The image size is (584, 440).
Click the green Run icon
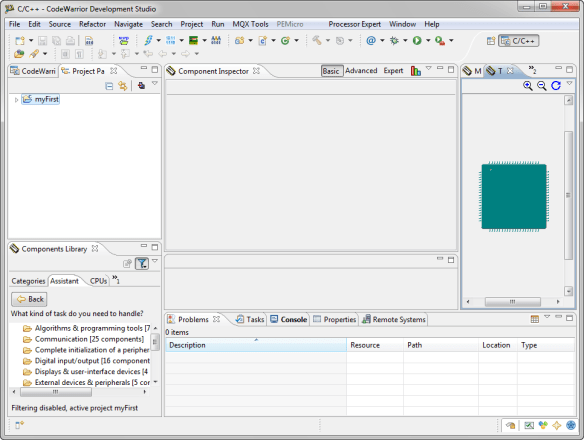[417, 41]
